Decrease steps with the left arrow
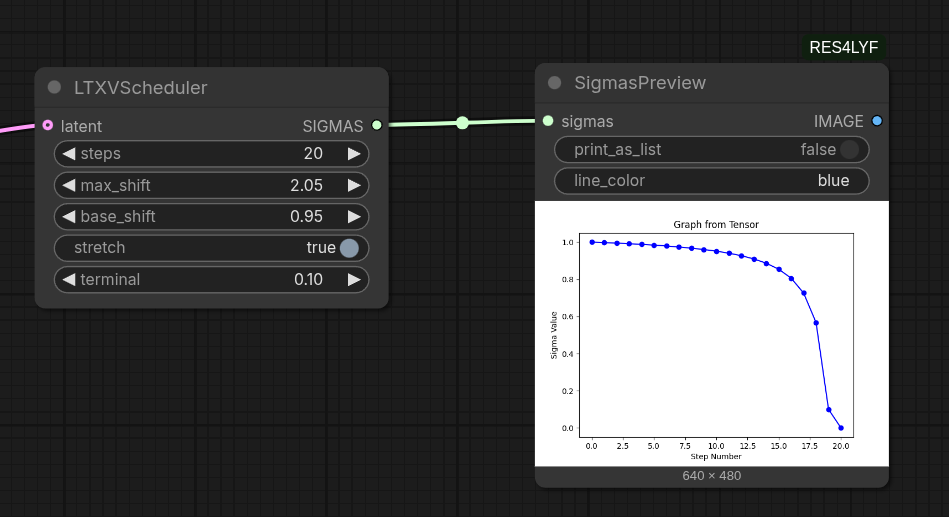949x517 pixels. point(68,154)
